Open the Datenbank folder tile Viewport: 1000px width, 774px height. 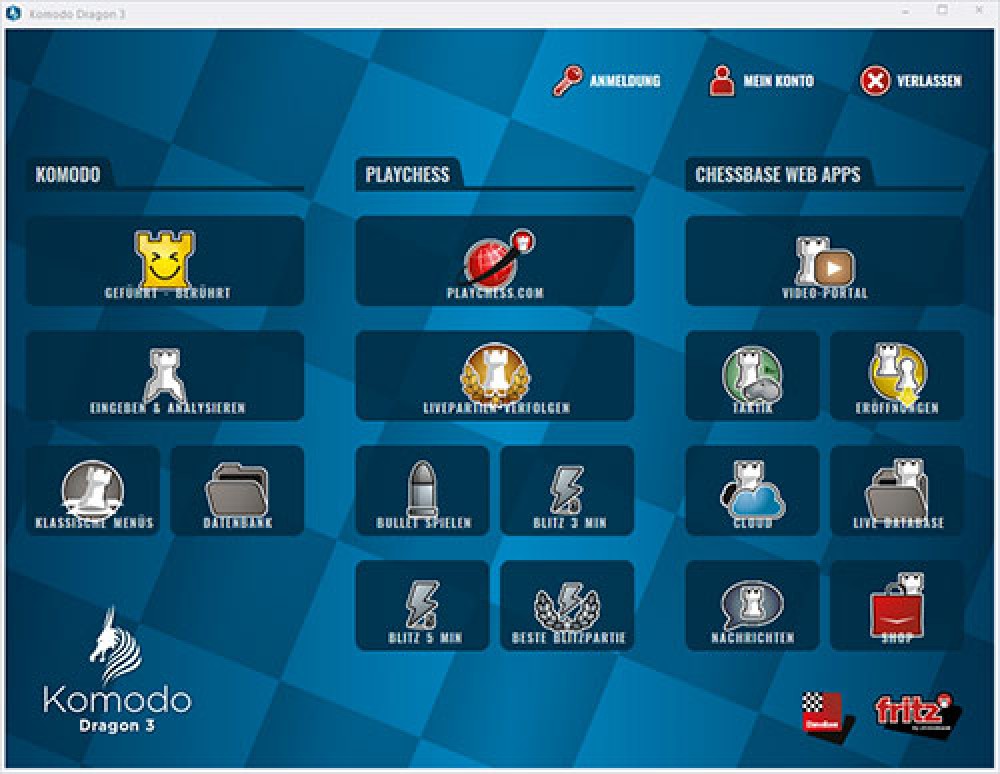click(x=237, y=491)
